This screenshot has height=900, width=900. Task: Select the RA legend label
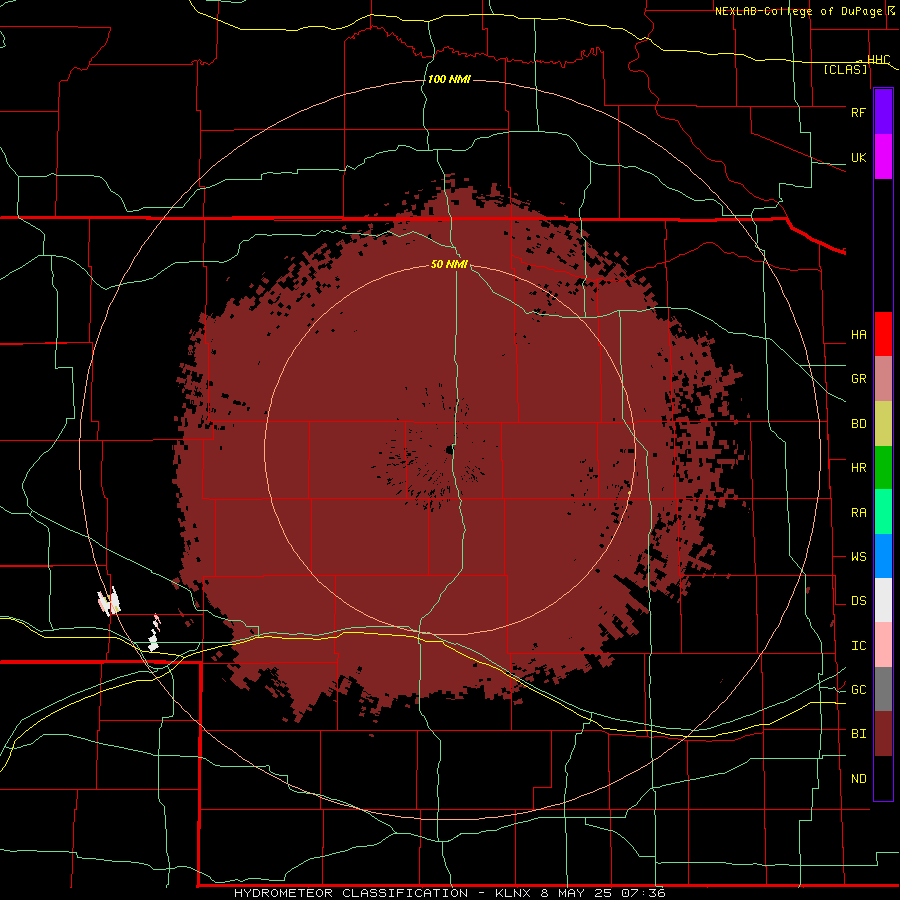click(x=858, y=513)
